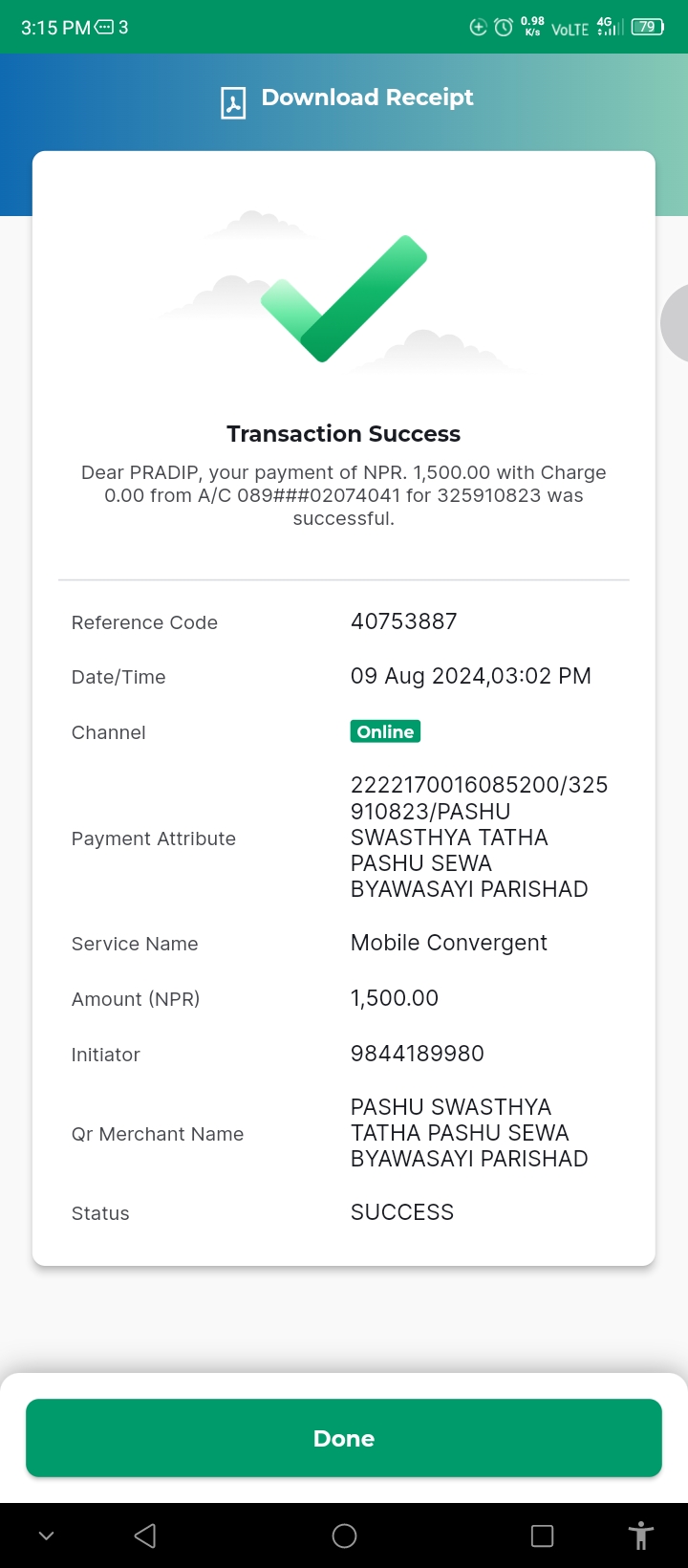Tap the PDF download receipt icon
Image resolution: width=688 pixels, height=1568 pixels.
(x=233, y=102)
